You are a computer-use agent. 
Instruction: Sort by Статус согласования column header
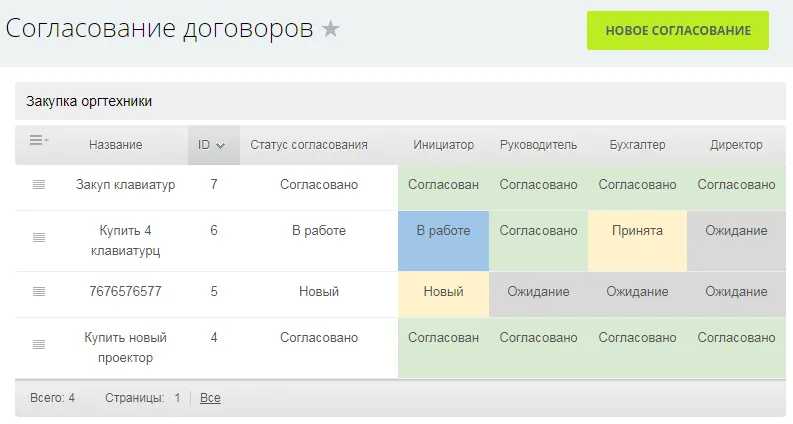pos(309,145)
